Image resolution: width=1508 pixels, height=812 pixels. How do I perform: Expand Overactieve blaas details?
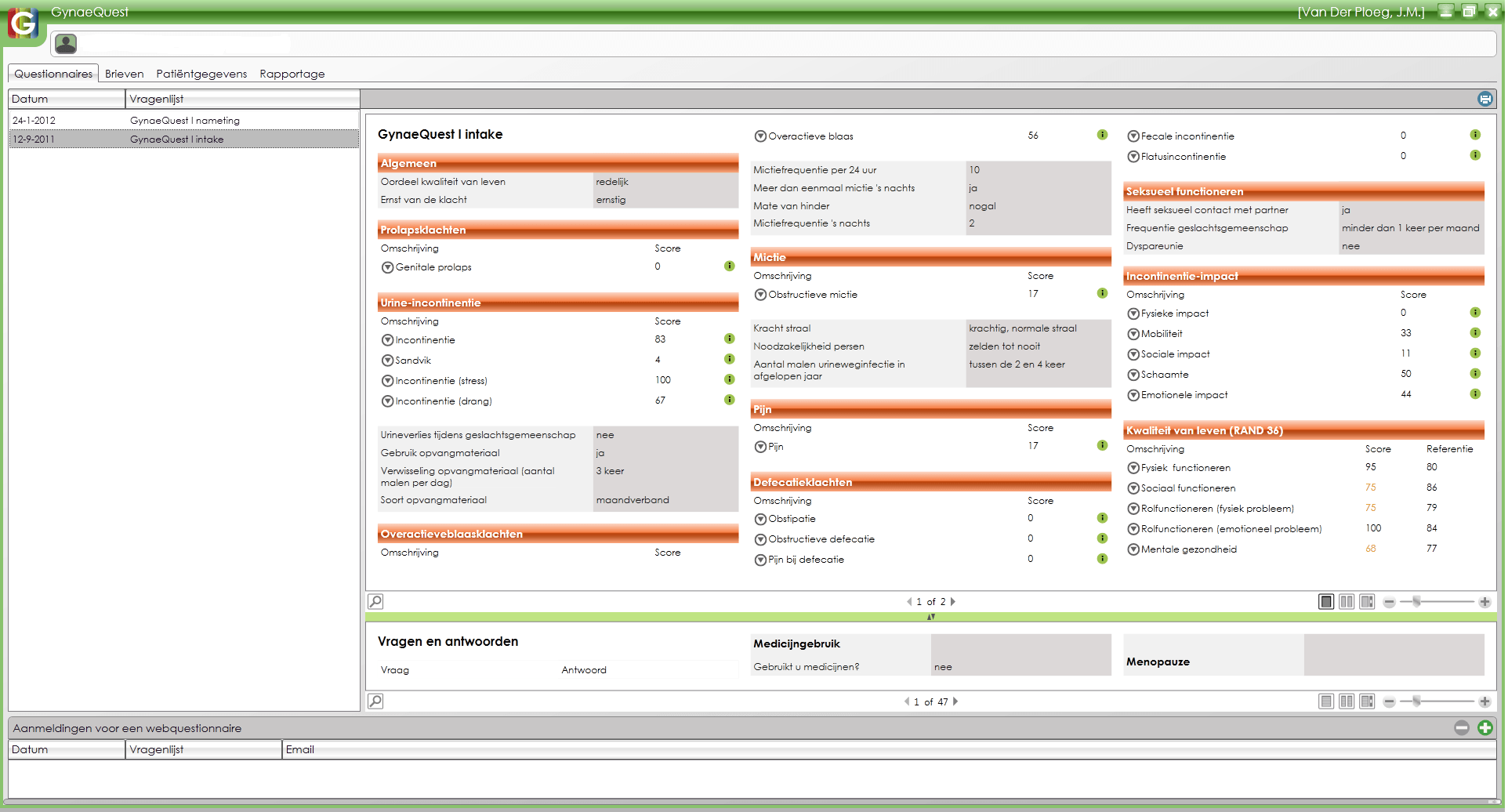coord(760,136)
